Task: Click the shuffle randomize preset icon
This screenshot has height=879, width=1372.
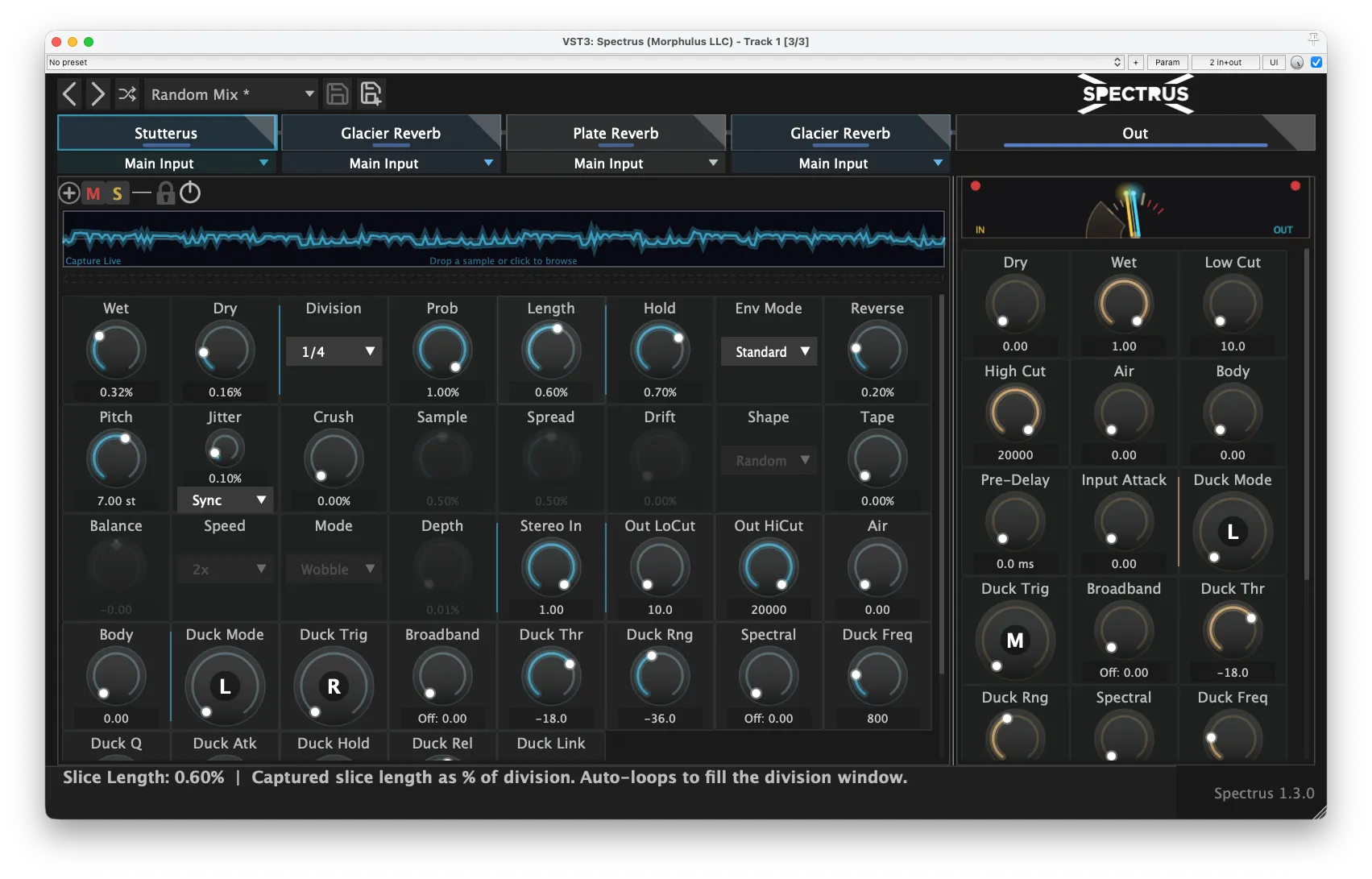Action: click(x=127, y=94)
